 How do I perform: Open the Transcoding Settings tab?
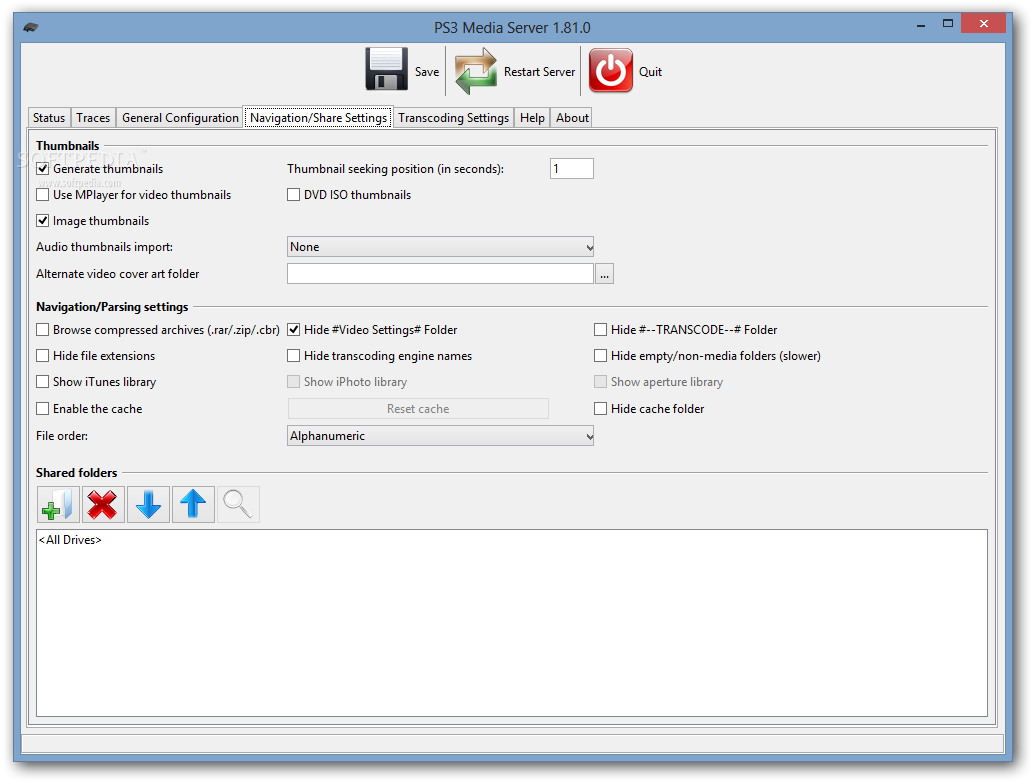coord(453,117)
